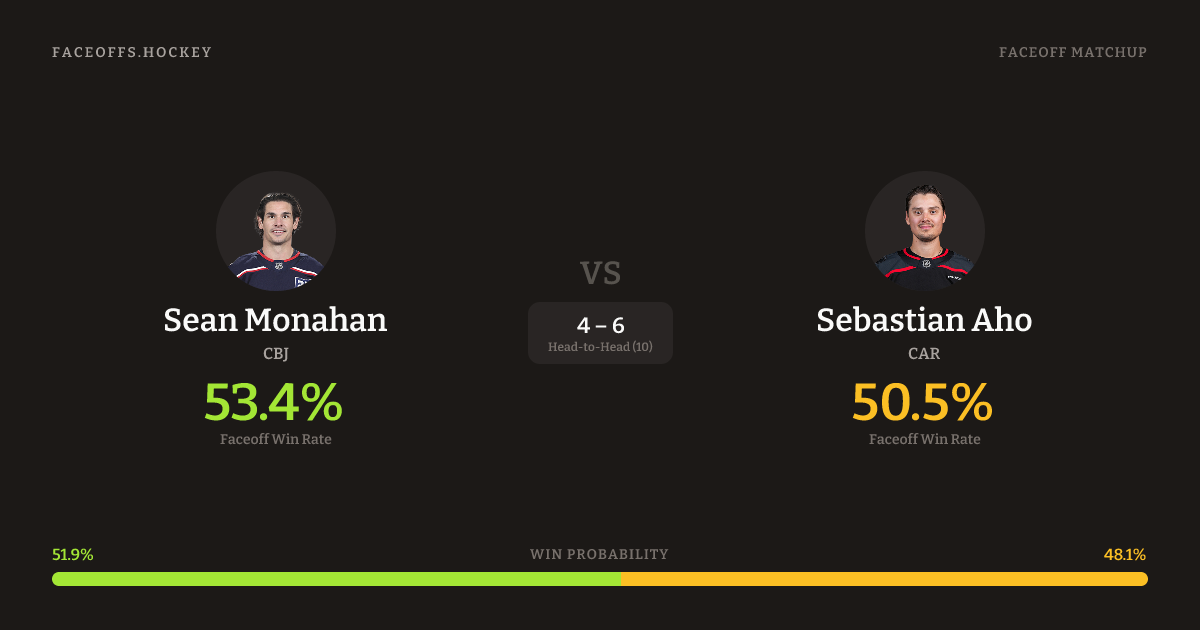Click the 51.9% win probability value
The height and width of the screenshot is (630, 1200).
pos(73,555)
